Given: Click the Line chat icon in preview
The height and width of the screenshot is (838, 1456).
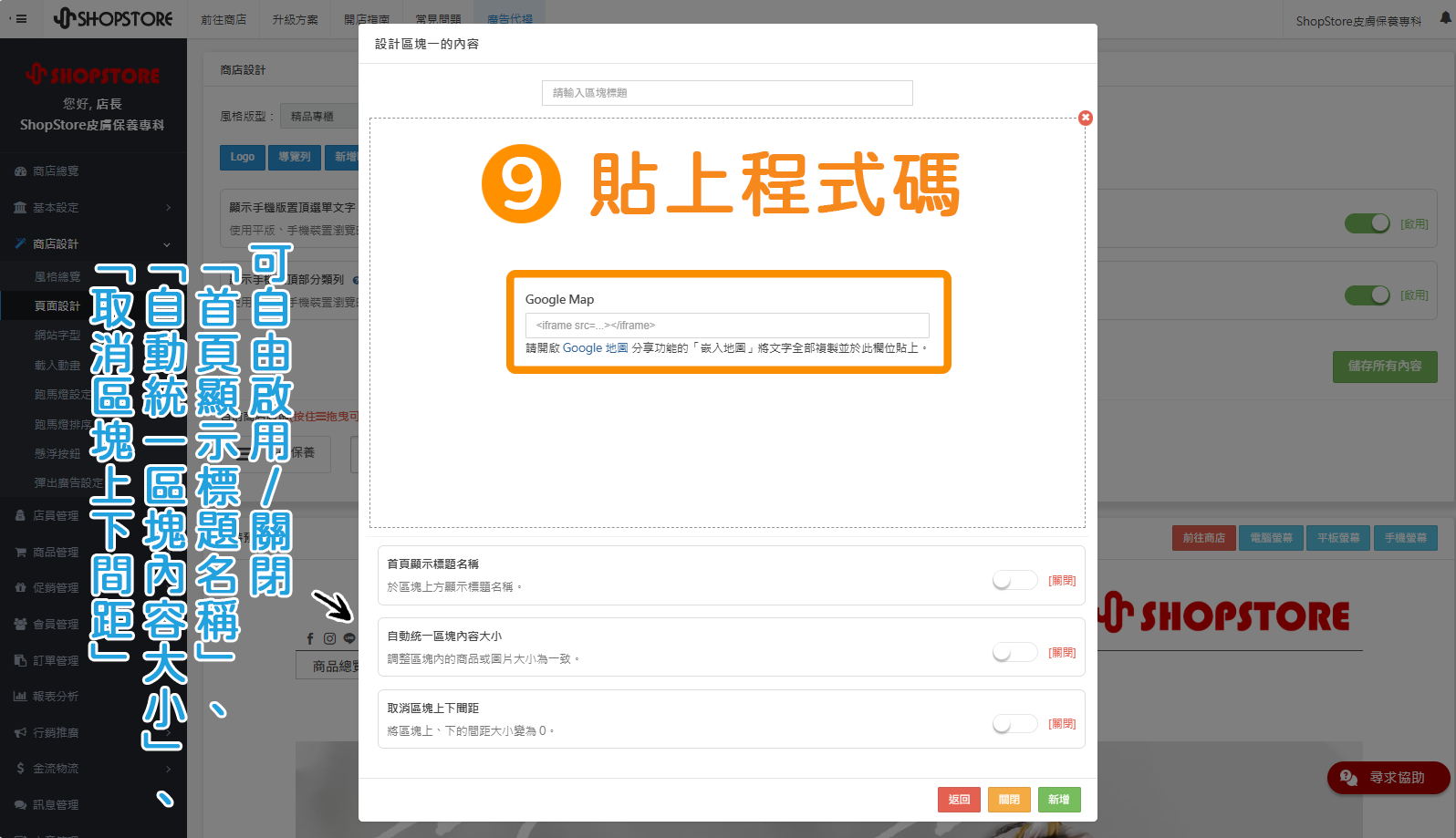Looking at the screenshot, I should click(x=349, y=638).
